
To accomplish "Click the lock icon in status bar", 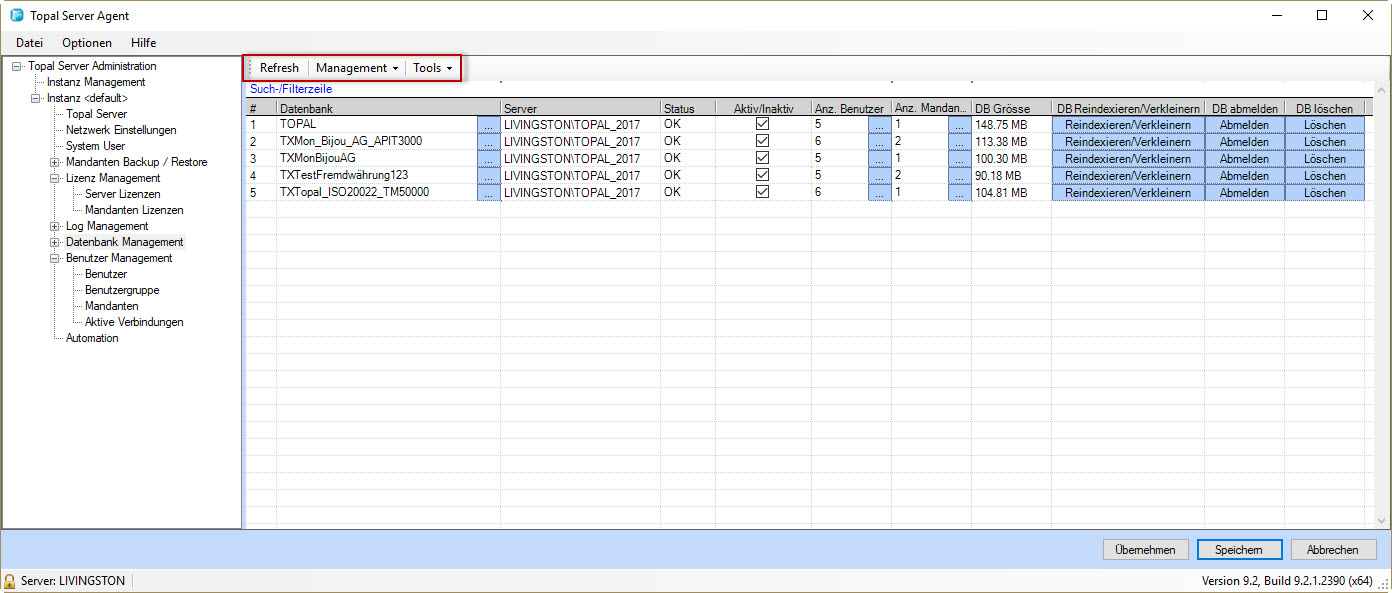I will click(x=10, y=581).
